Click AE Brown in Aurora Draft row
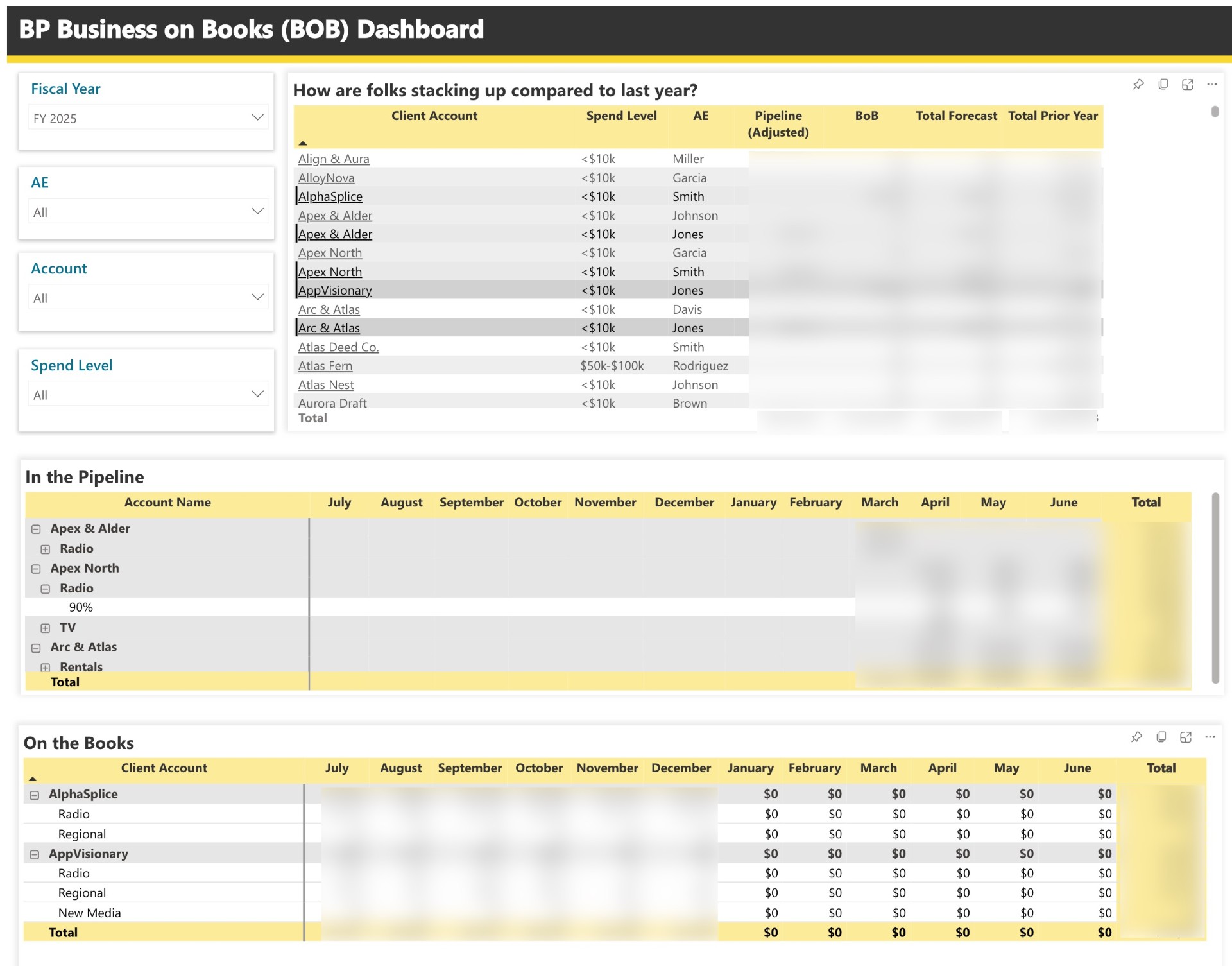 click(x=690, y=403)
